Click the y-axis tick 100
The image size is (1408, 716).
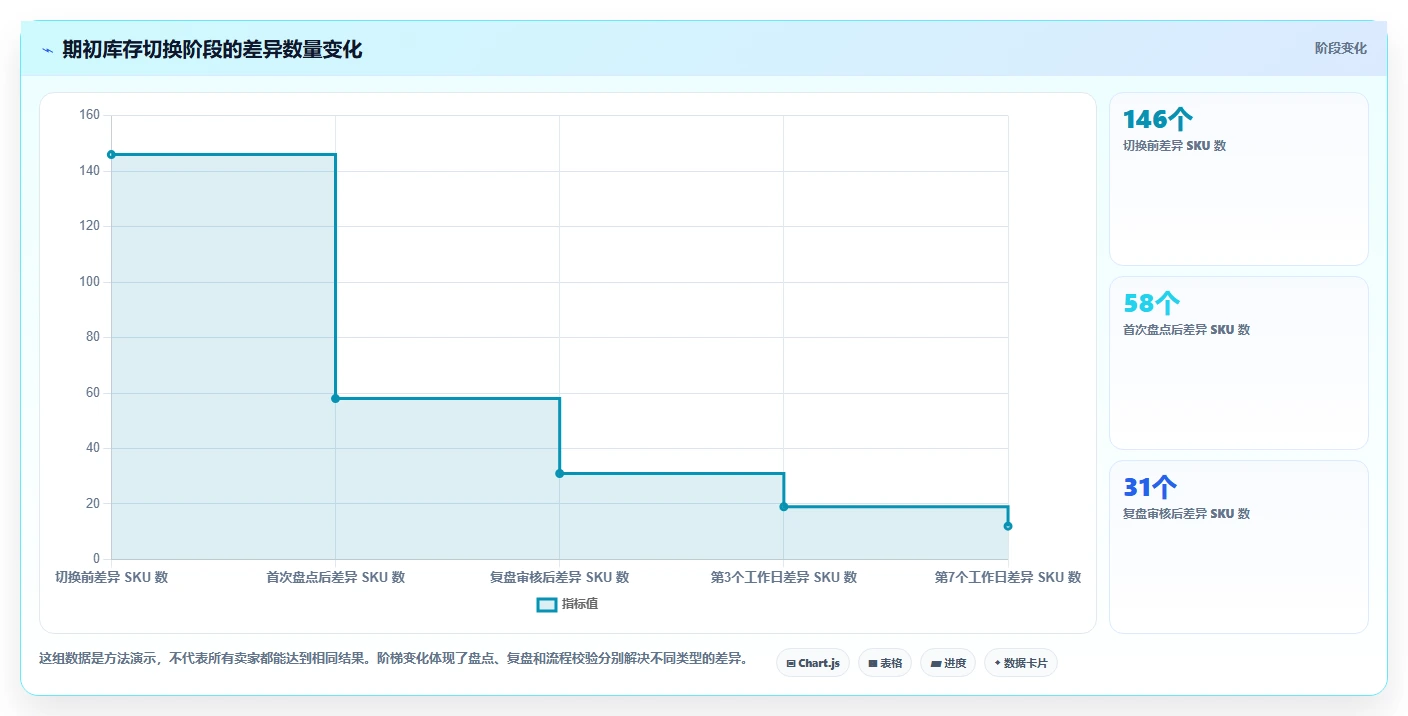[x=89, y=281]
